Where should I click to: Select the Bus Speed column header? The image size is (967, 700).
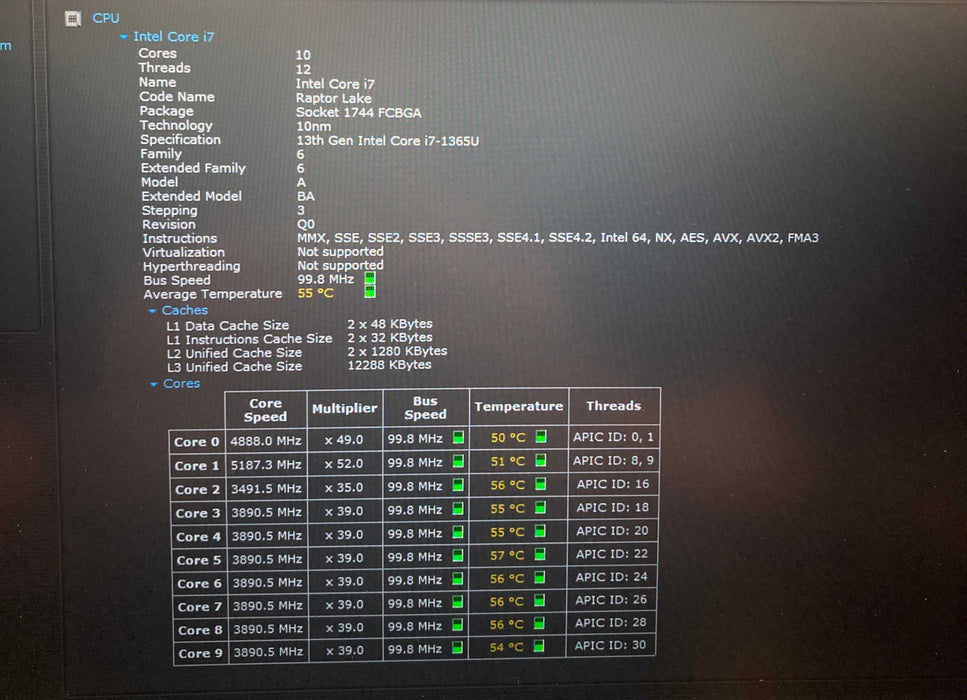426,408
